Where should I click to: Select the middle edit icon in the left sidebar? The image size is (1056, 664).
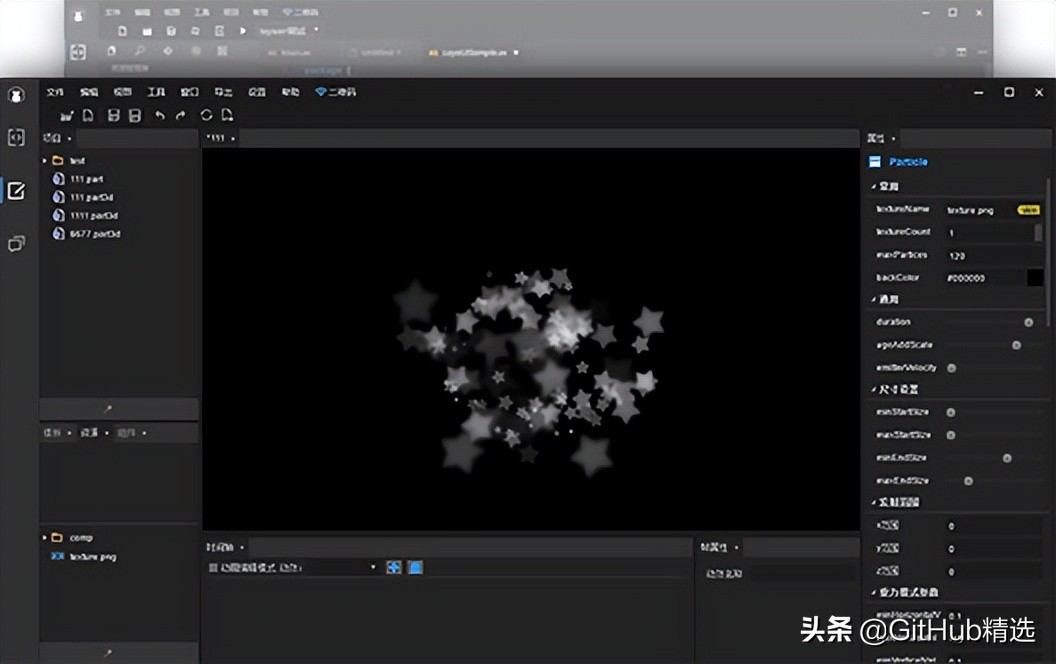tap(15, 191)
